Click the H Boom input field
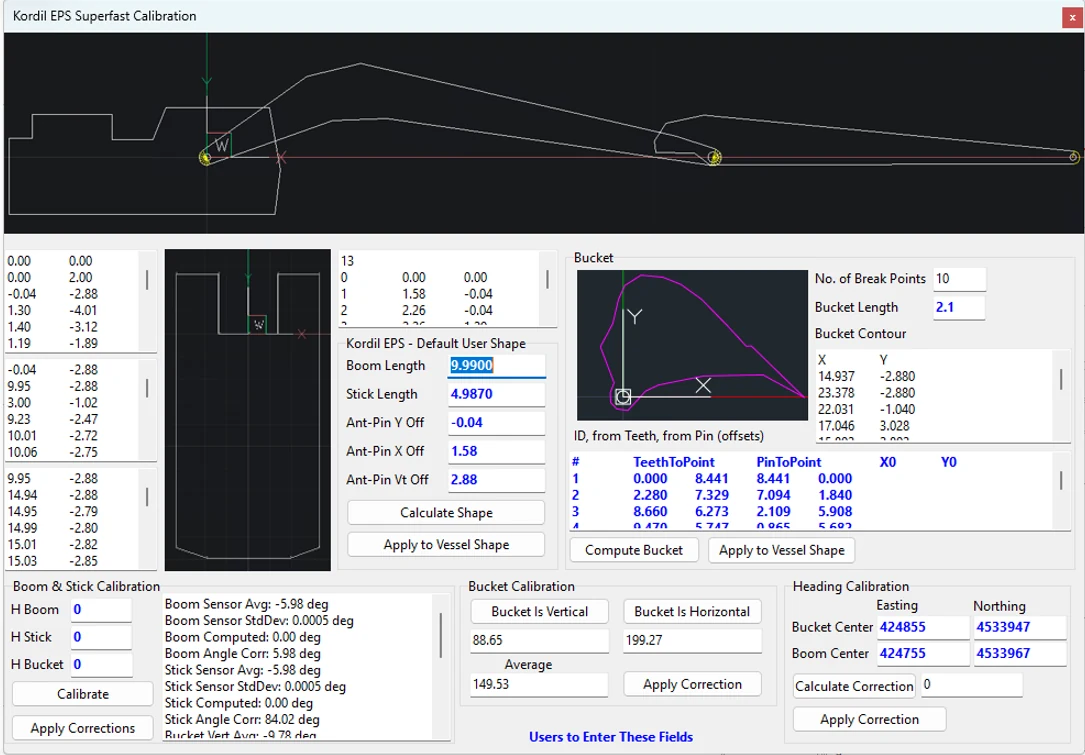The height and width of the screenshot is (755, 1085). (101, 610)
